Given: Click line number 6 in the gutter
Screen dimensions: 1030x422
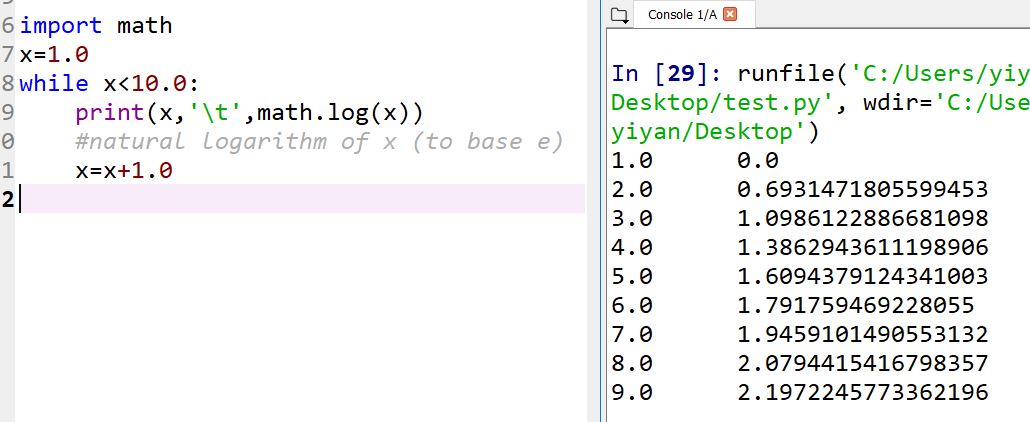Looking at the screenshot, I should [x=8, y=26].
